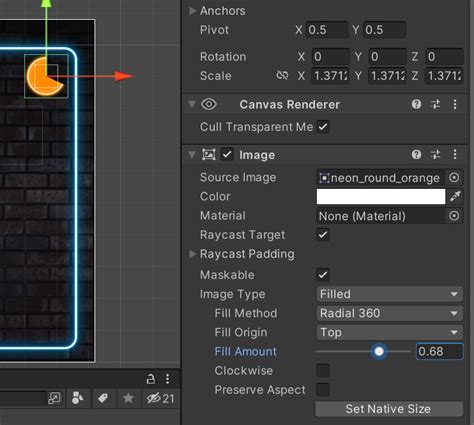Click the green Y-axis gizmo arrow

pos(46,4)
